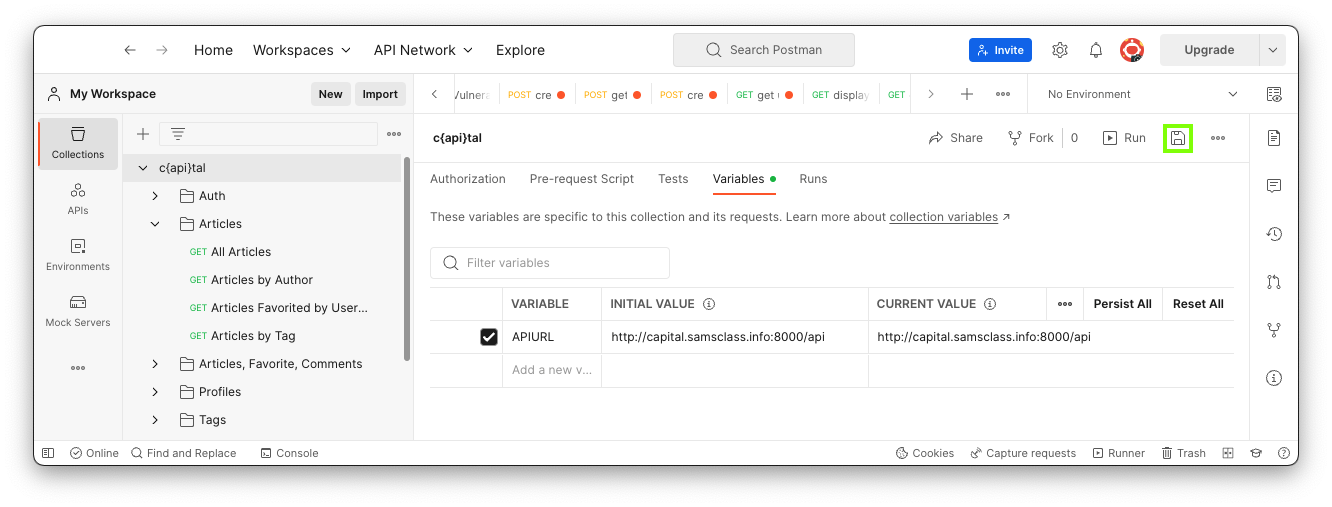Open the collection info icon

coord(1274,378)
